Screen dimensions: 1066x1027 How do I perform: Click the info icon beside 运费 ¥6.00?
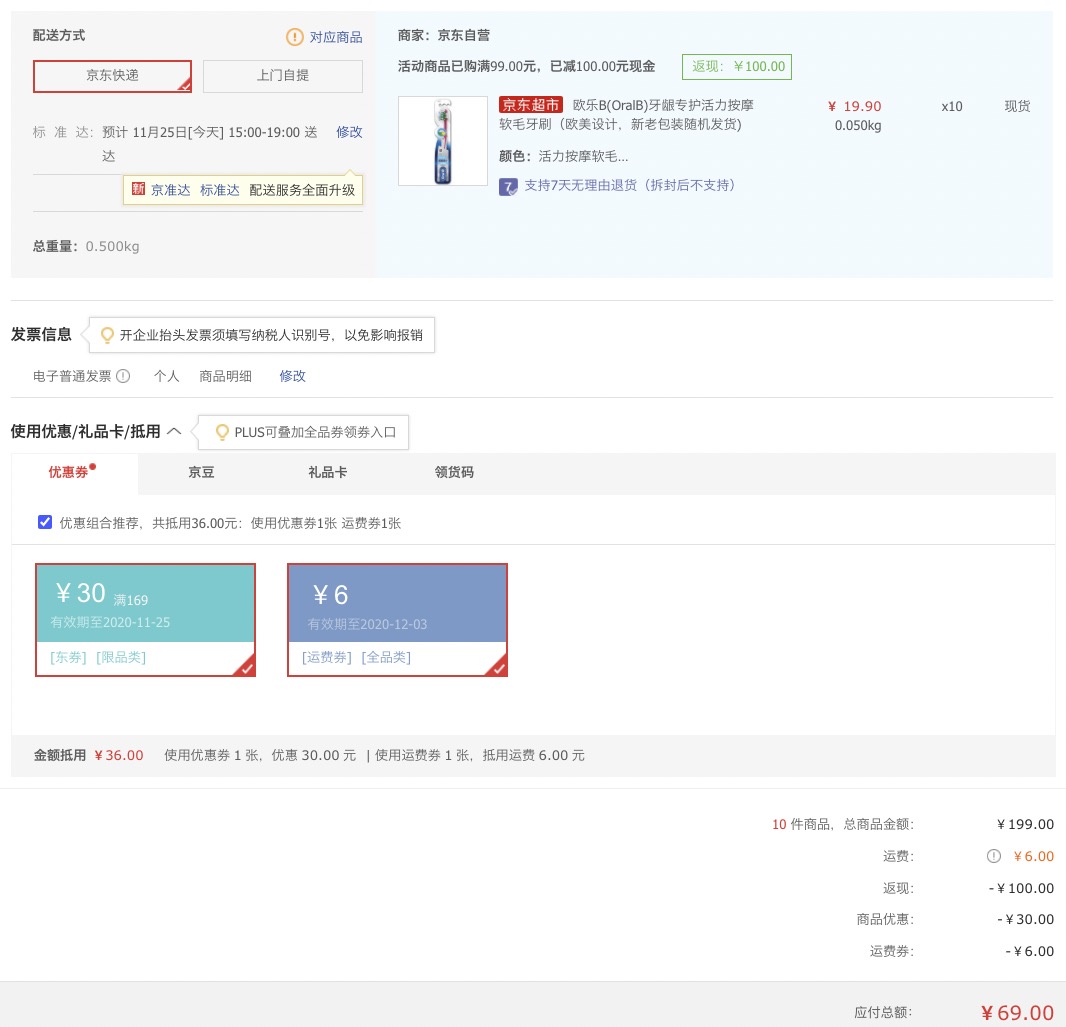pos(994,856)
